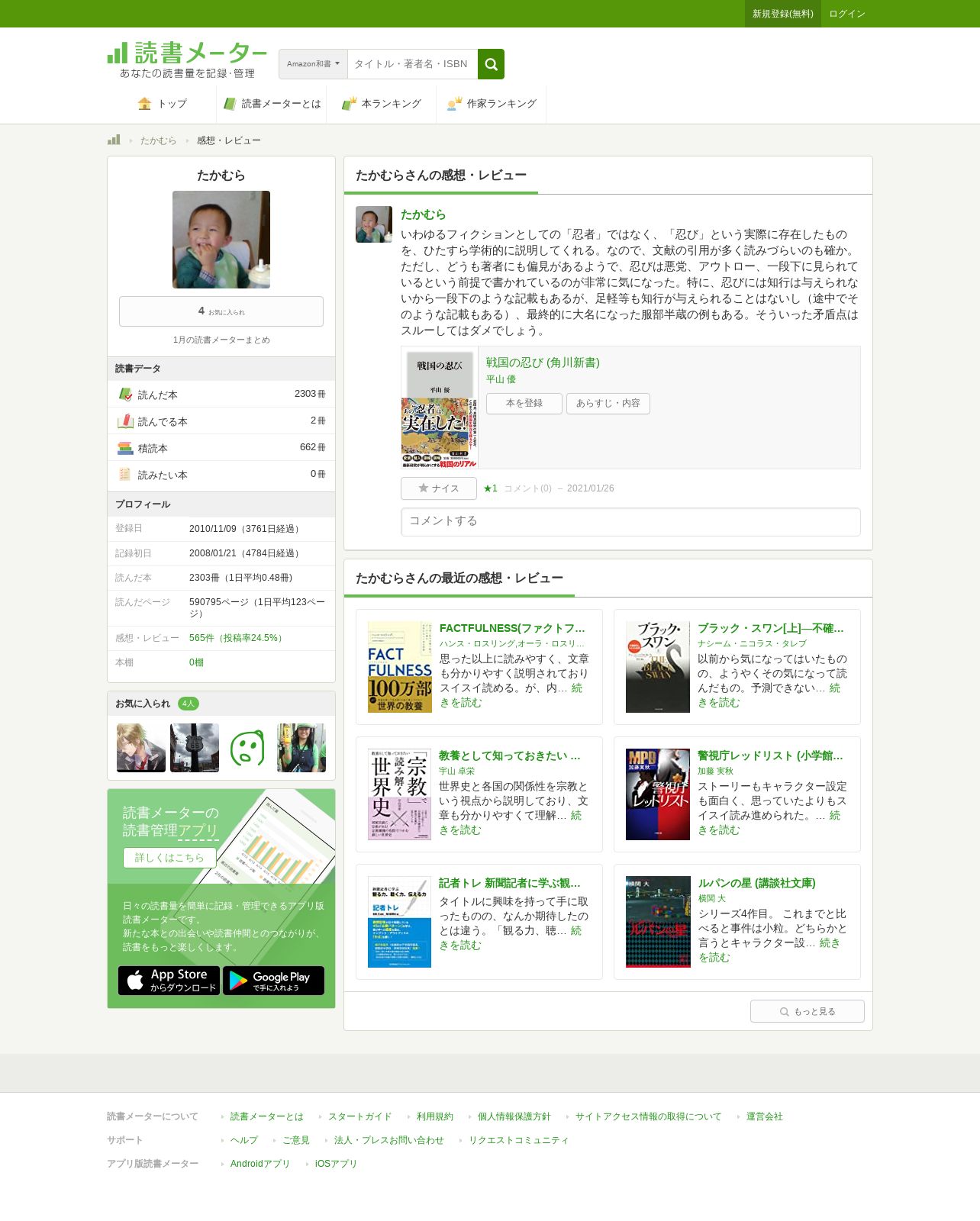
Task: Click the green search magnifier button
Action: click(491, 64)
